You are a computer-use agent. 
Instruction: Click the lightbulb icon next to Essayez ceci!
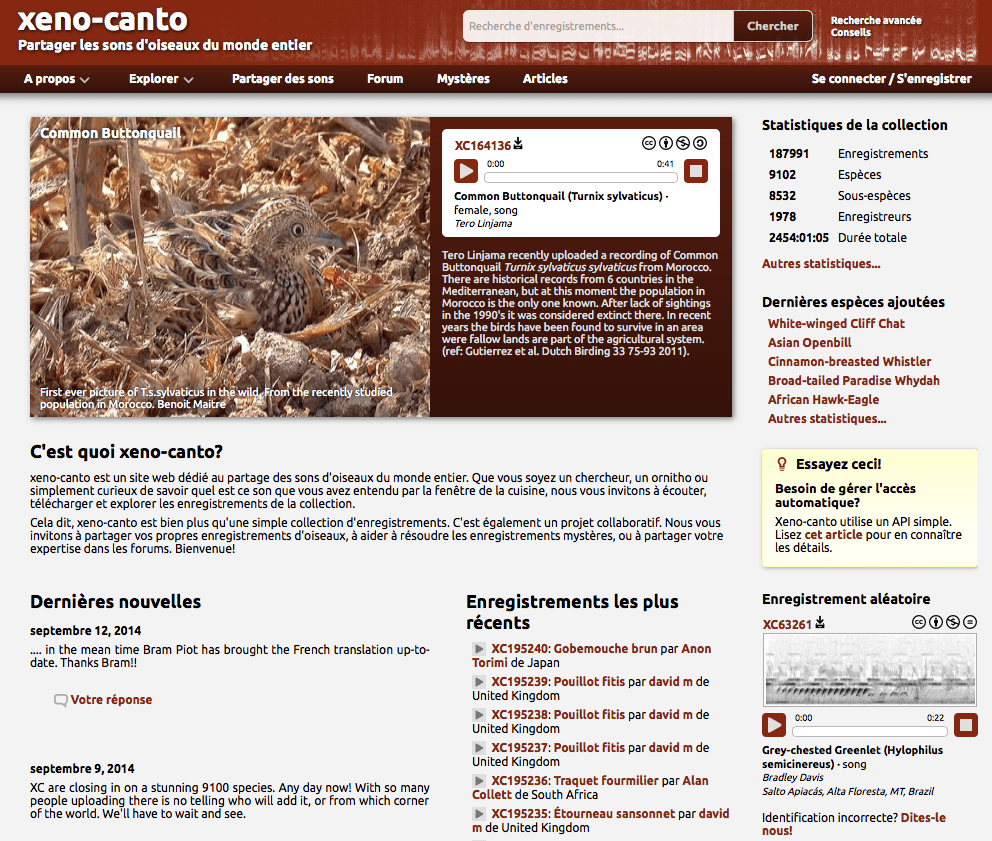[782, 464]
